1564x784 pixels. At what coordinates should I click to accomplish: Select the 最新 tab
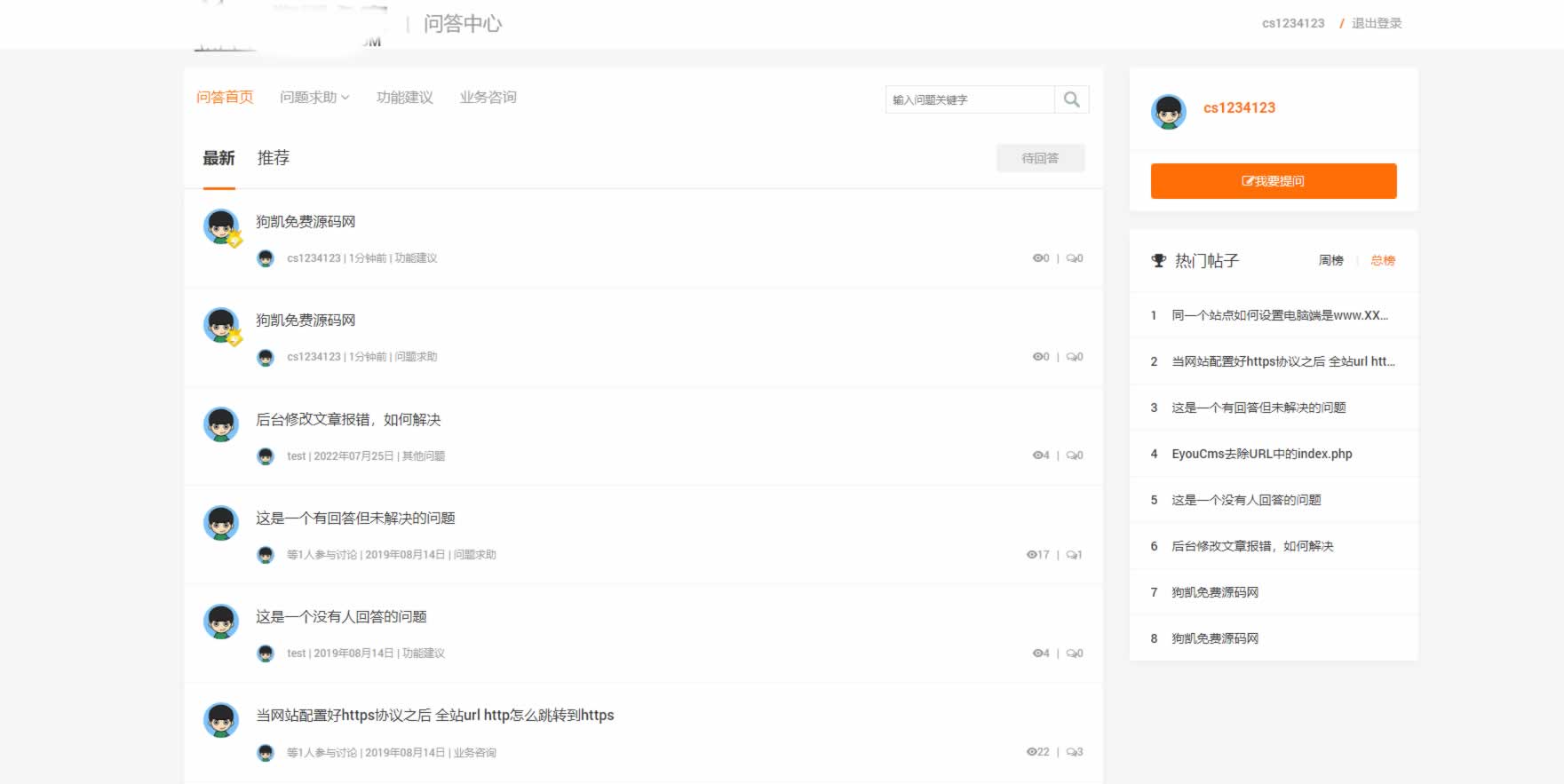(218, 158)
